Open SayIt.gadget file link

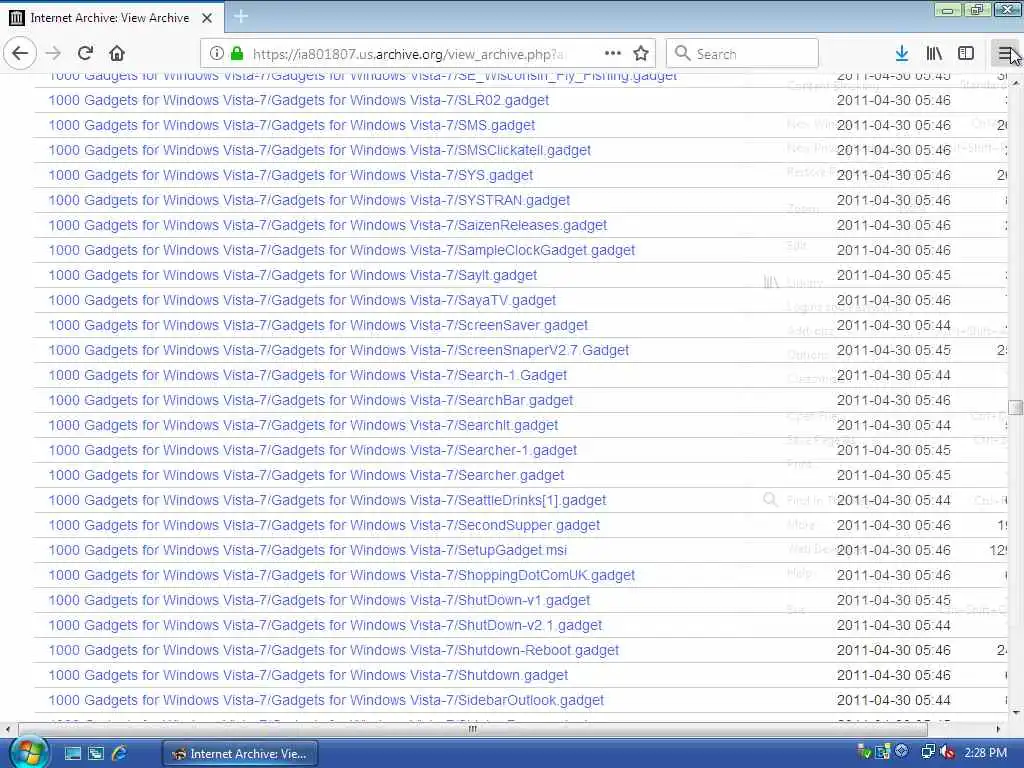(293, 276)
